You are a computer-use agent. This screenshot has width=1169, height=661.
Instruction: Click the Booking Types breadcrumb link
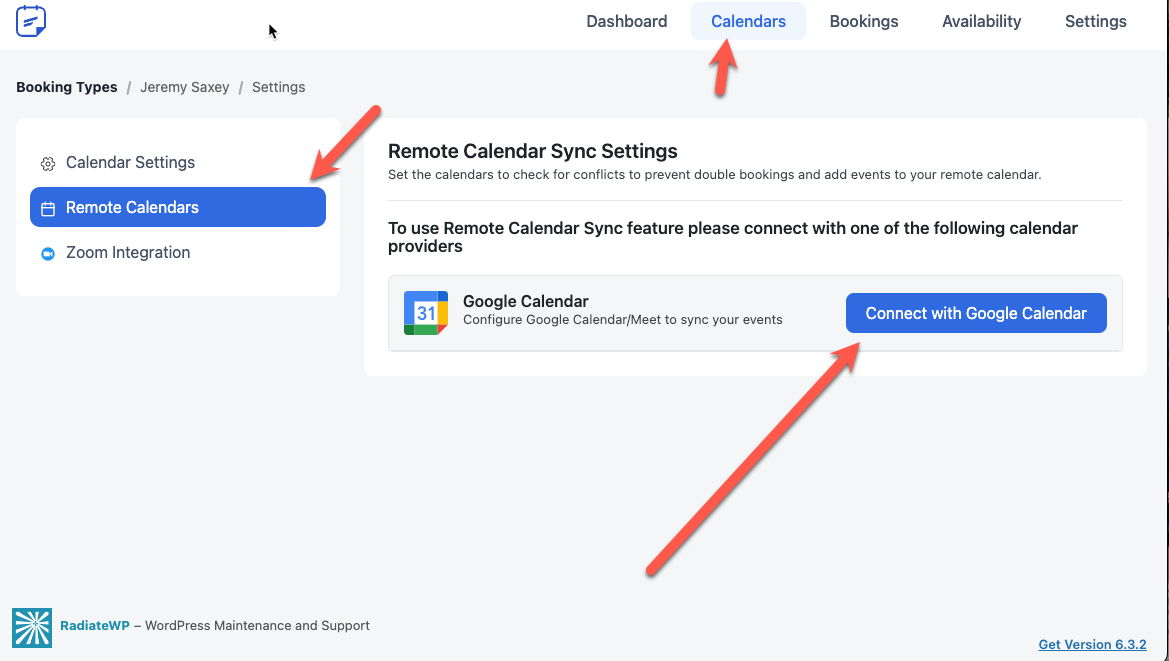pyautogui.click(x=66, y=87)
